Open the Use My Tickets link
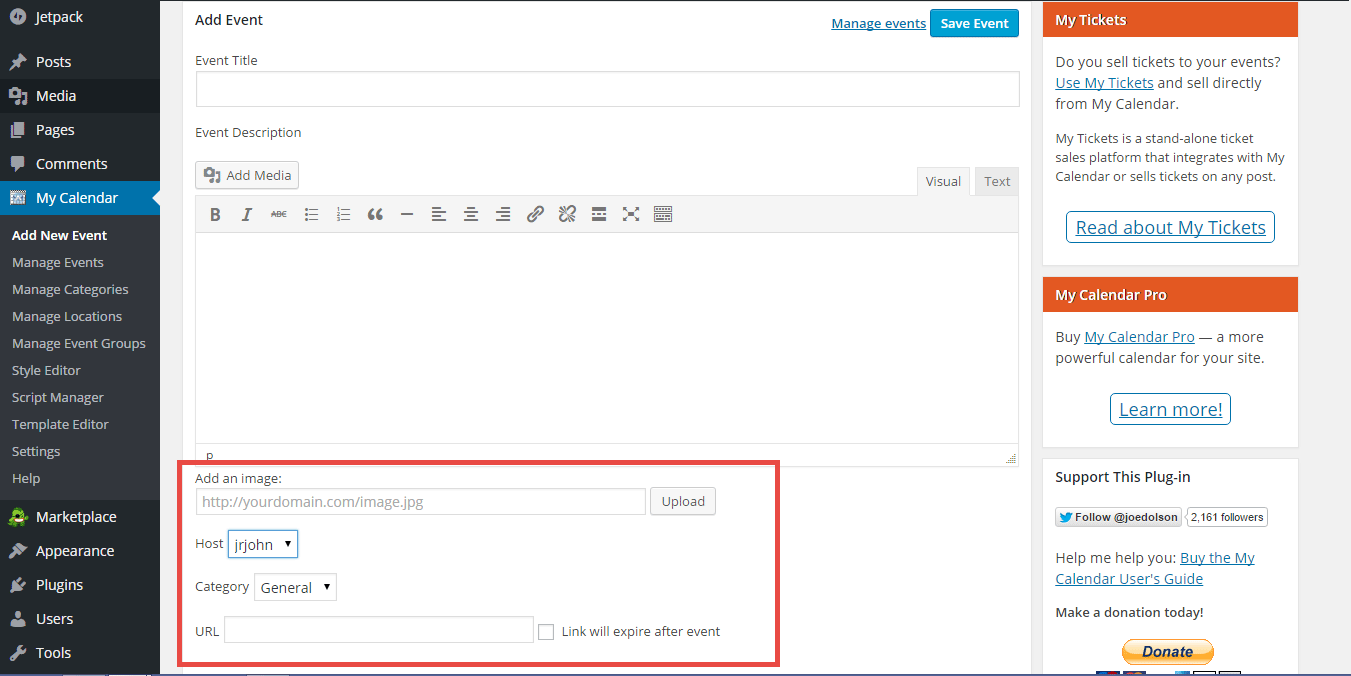This screenshot has height=676, width=1351. tap(1104, 83)
